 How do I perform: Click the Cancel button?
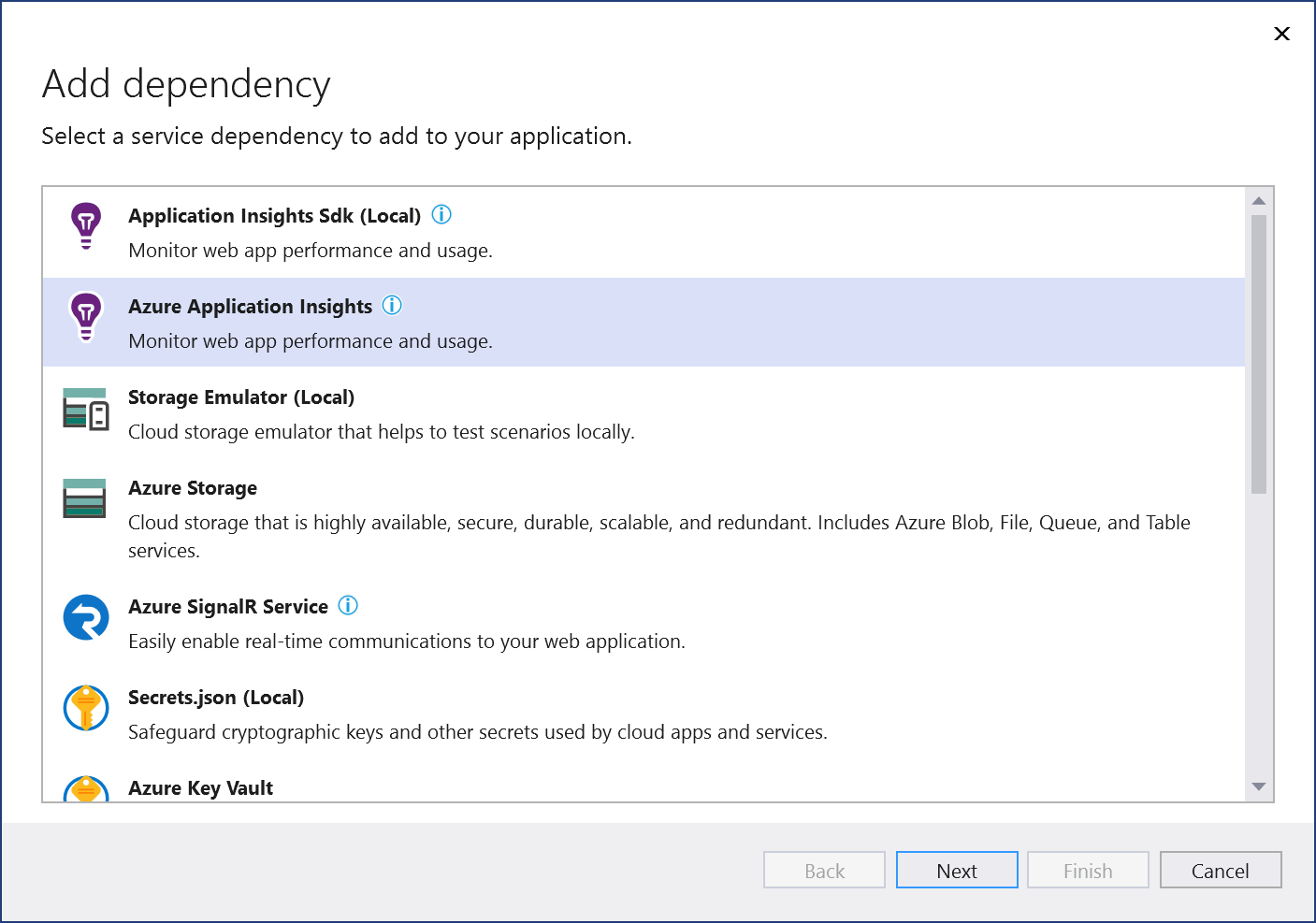(x=1220, y=870)
